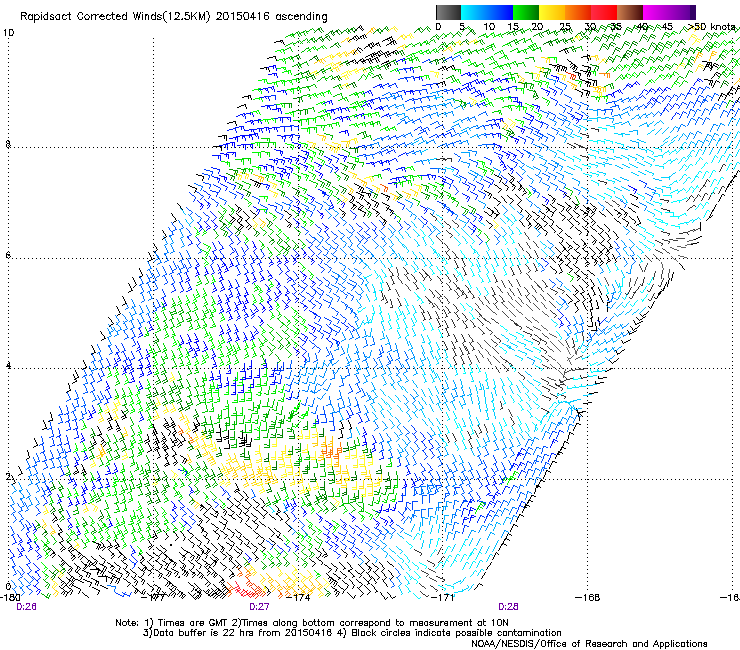Click the '45' label under the color scale
The image size is (740, 650).
pos(667,27)
